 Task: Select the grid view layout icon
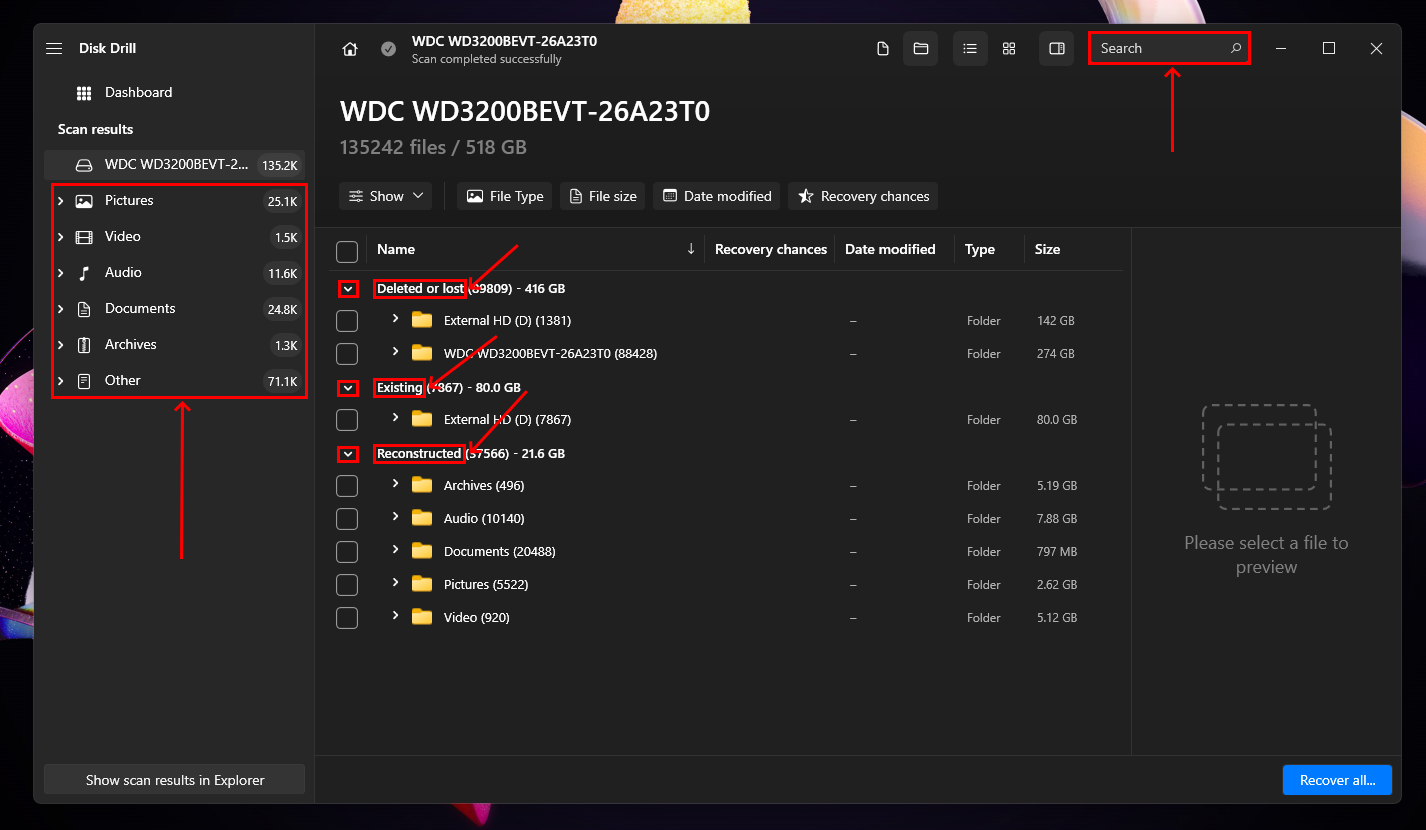1009,49
